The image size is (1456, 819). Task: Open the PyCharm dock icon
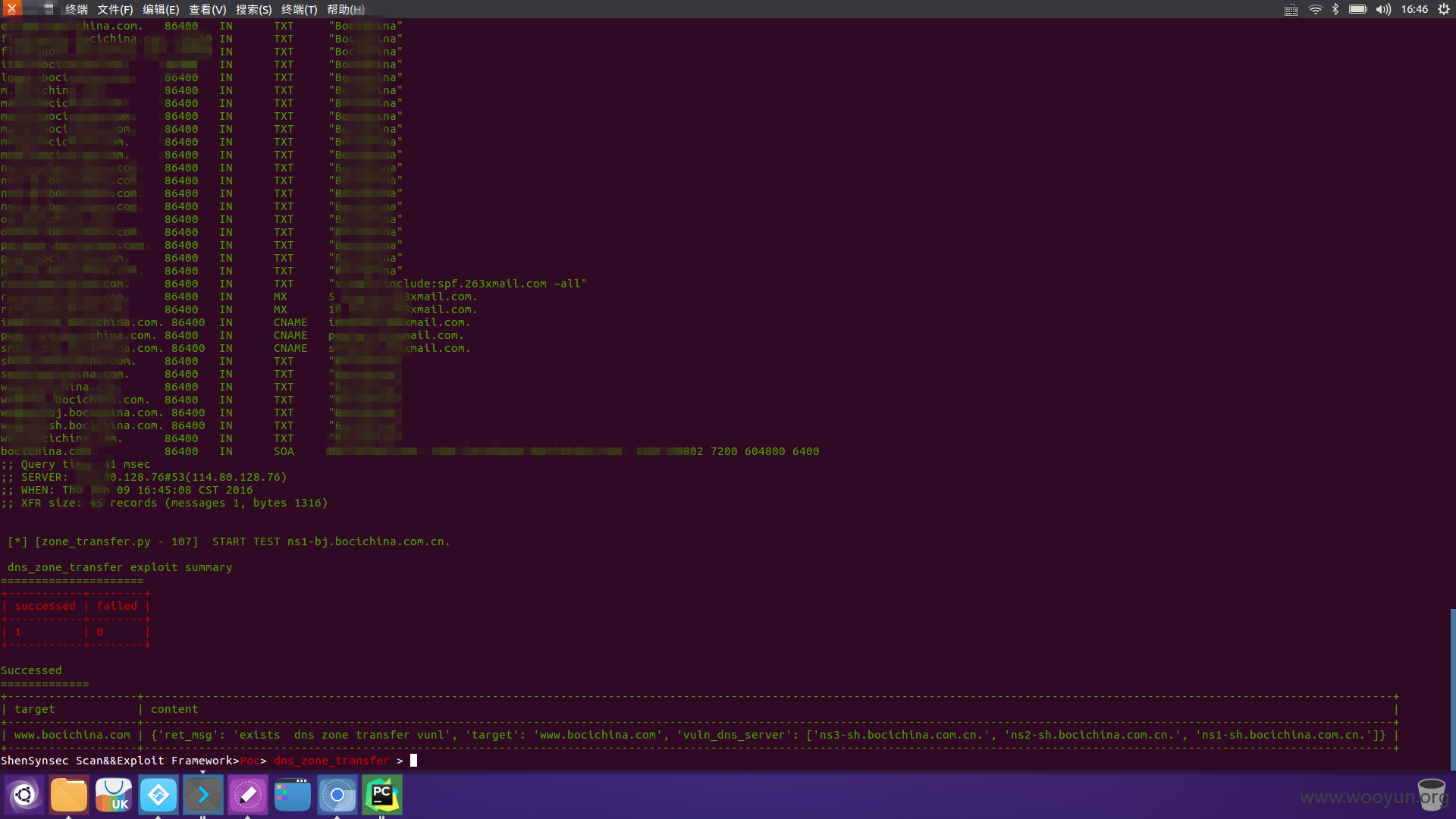[x=382, y=795]
